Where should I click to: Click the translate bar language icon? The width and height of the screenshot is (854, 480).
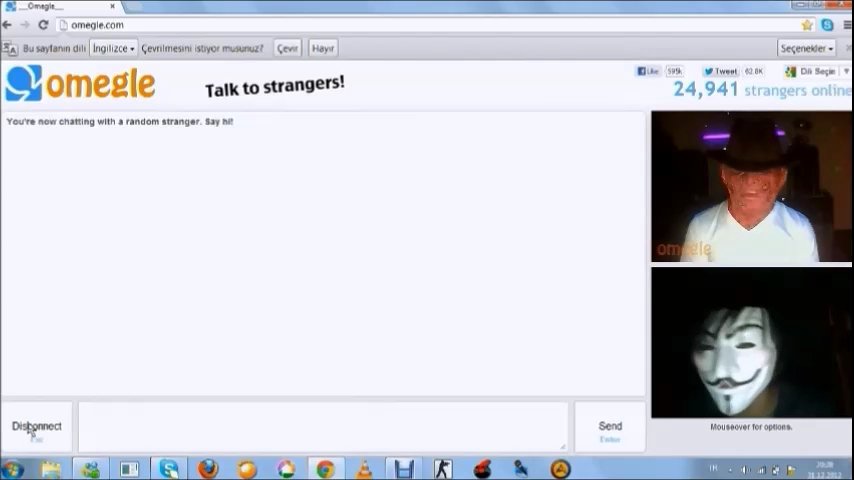[10, 49]
